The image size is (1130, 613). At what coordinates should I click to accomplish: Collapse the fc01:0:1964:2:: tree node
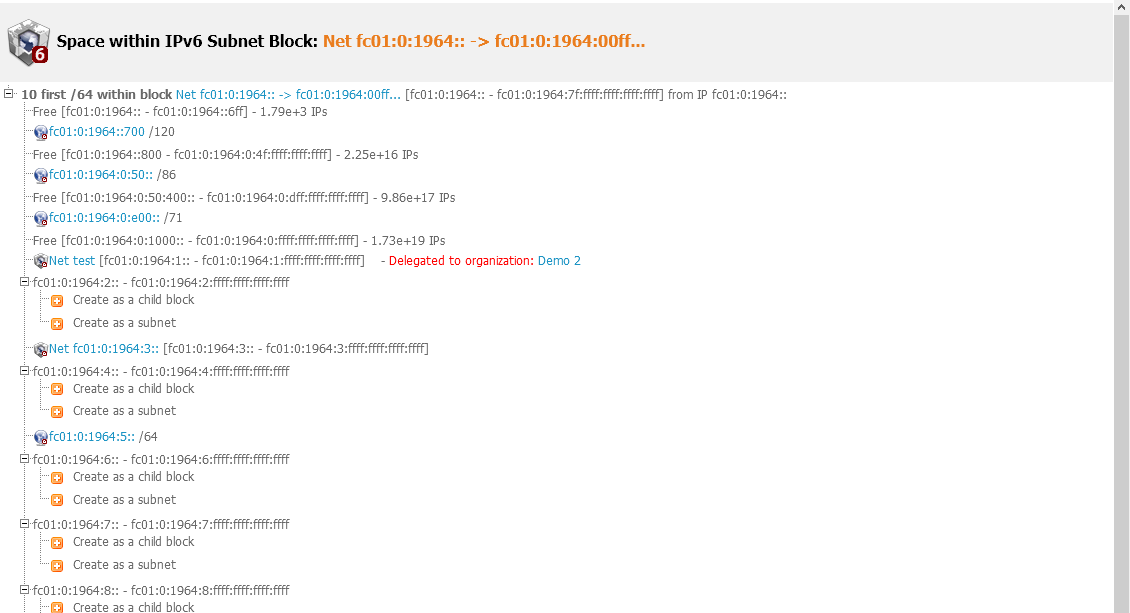[25, 283]
